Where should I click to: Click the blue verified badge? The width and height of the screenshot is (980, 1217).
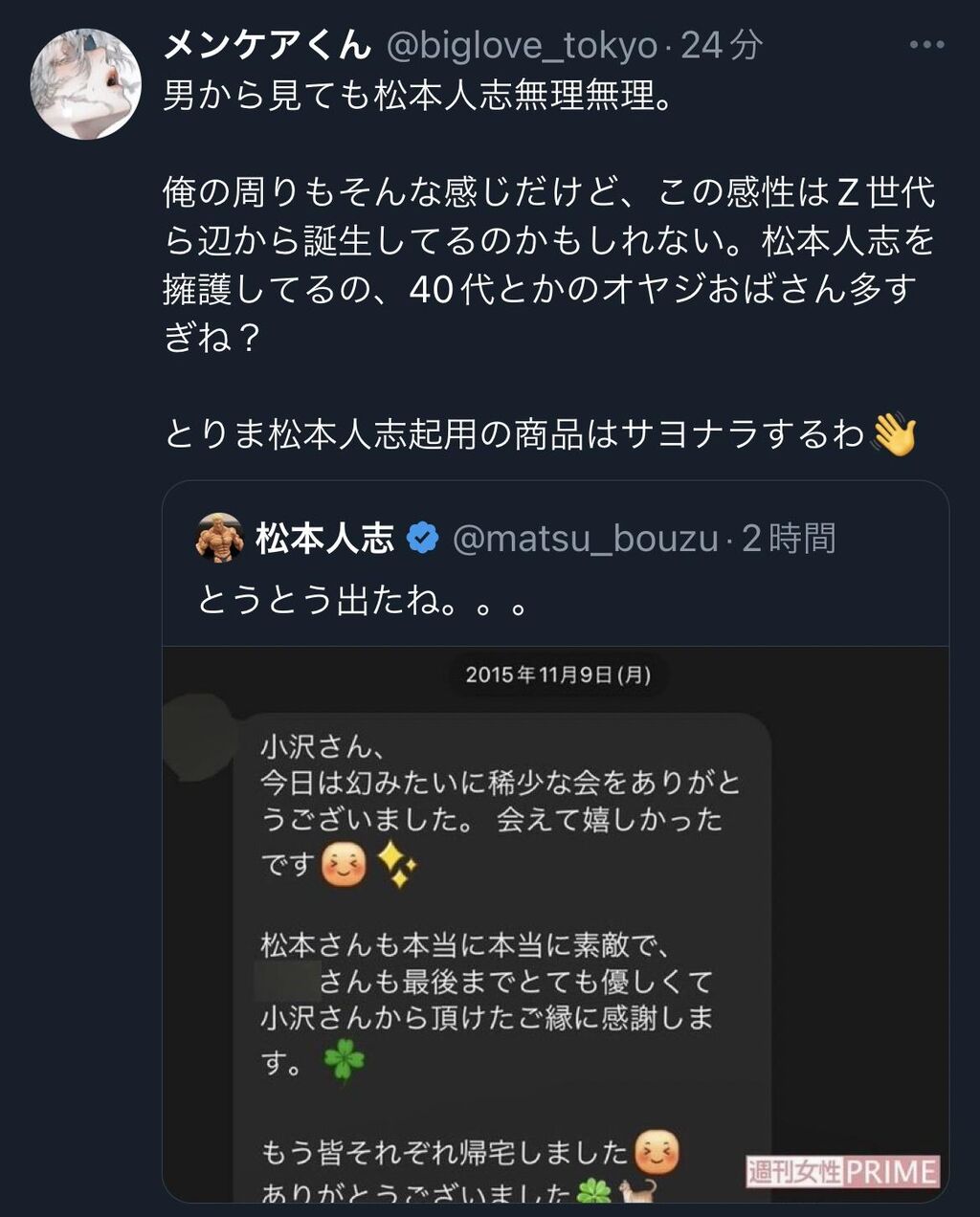422,538
